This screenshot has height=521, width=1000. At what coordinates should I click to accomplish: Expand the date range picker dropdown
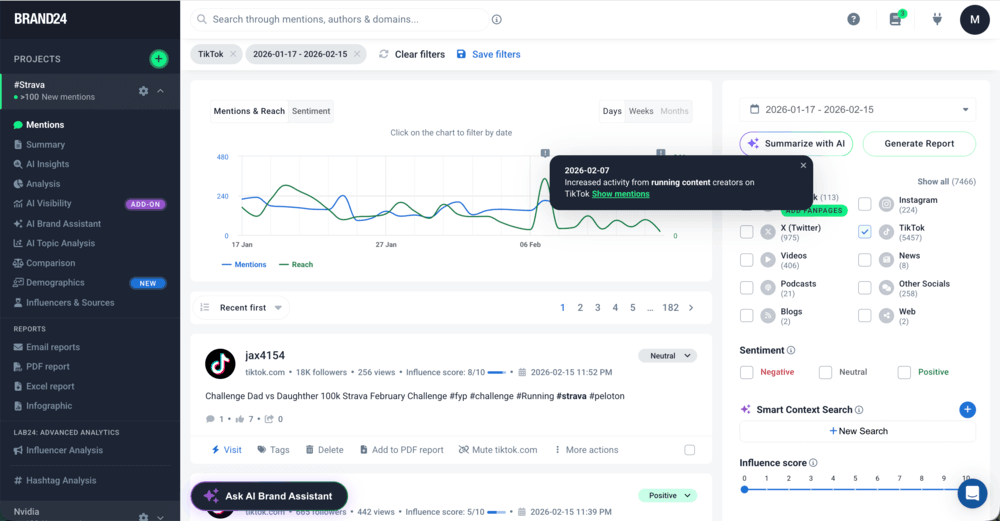coord(965,110)
